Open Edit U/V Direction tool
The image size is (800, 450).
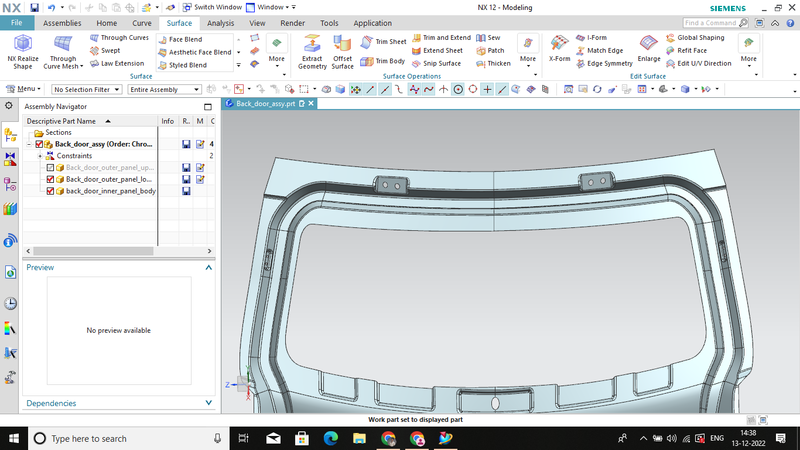[x=698, y=63]
